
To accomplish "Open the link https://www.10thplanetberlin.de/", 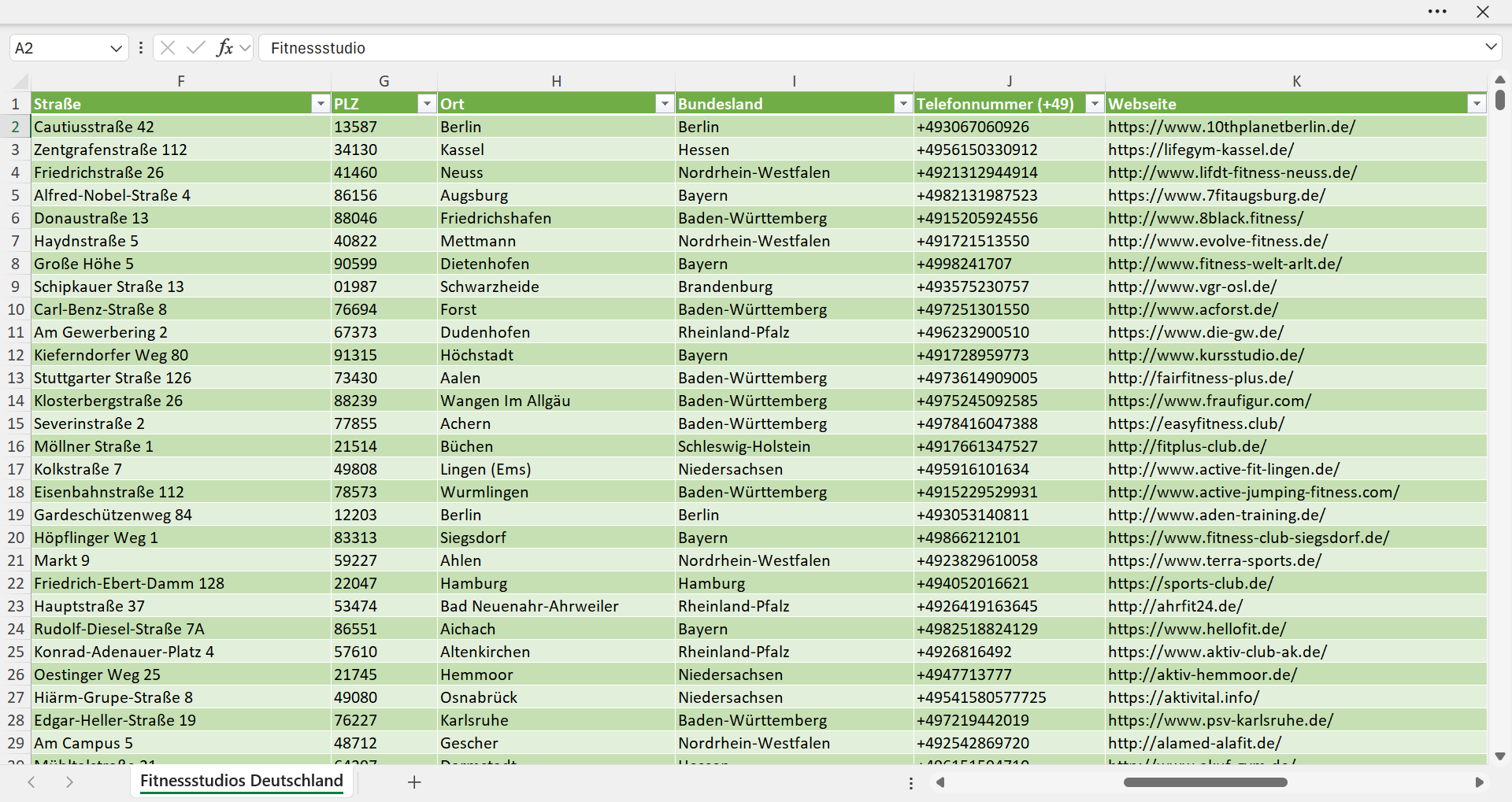I will [x=1232, y=127].
